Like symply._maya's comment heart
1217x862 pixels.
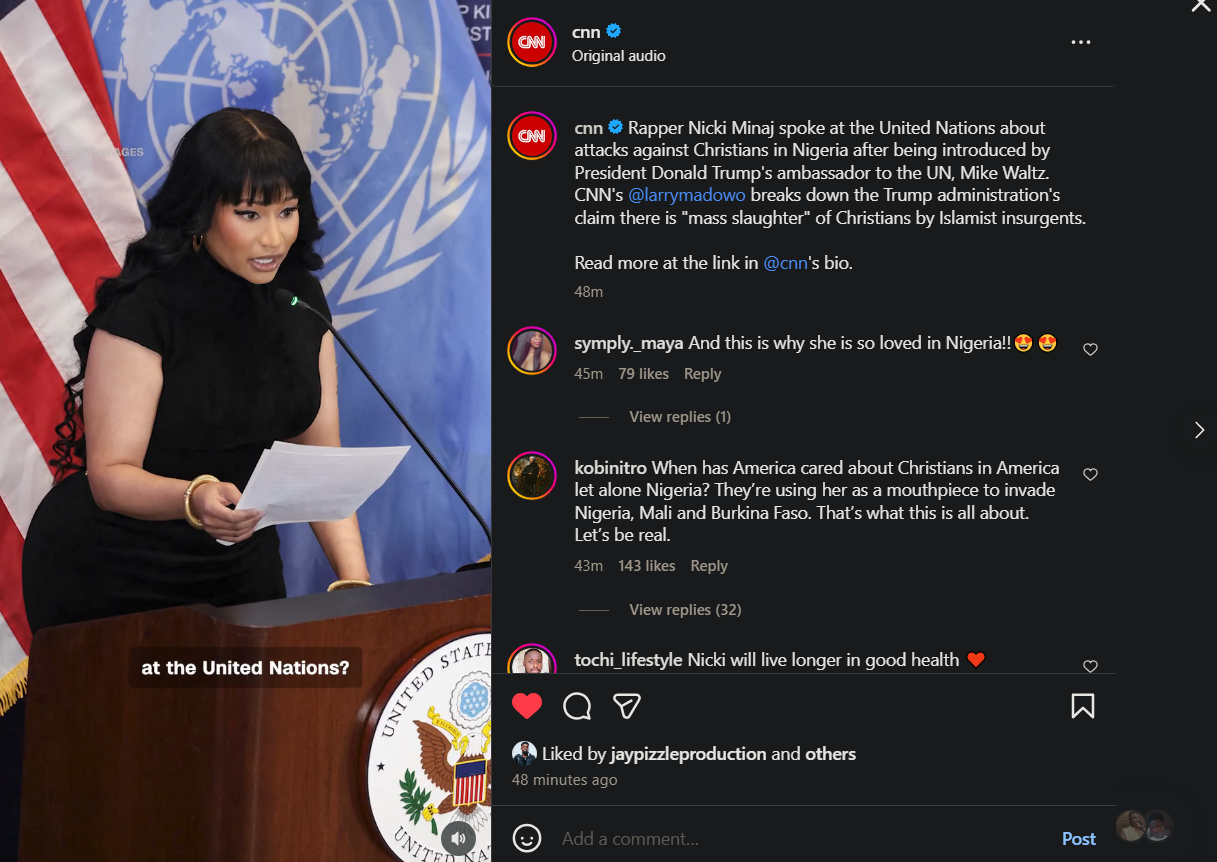[1091, 349]
